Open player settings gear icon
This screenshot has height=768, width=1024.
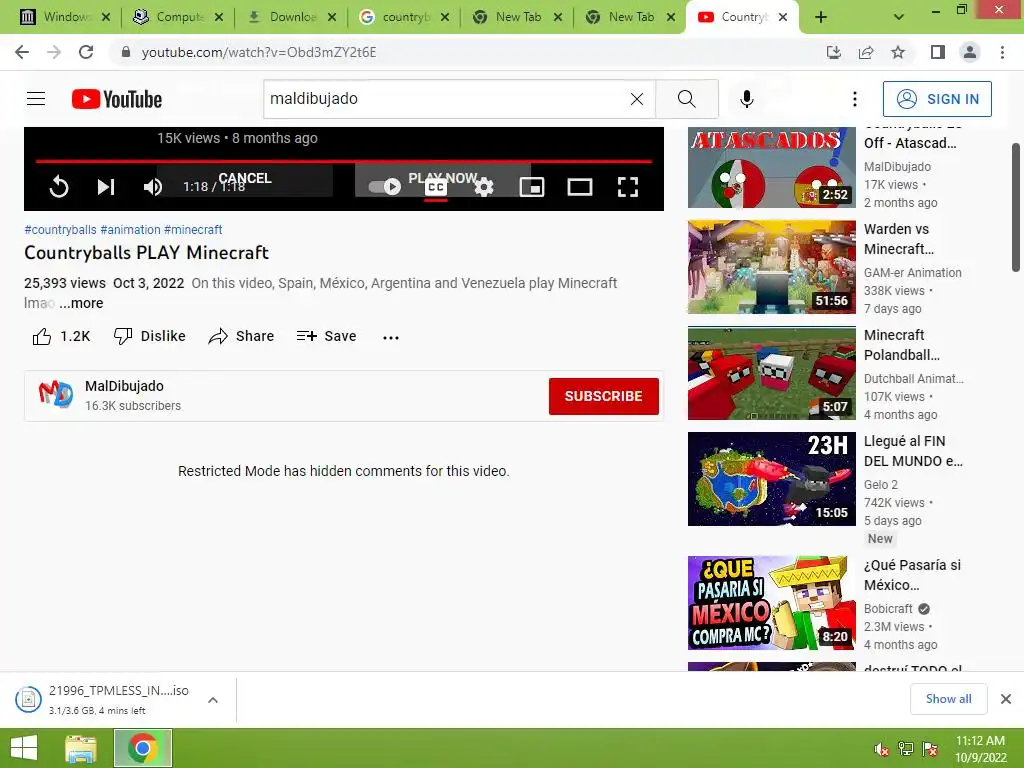tap(484, 187)
